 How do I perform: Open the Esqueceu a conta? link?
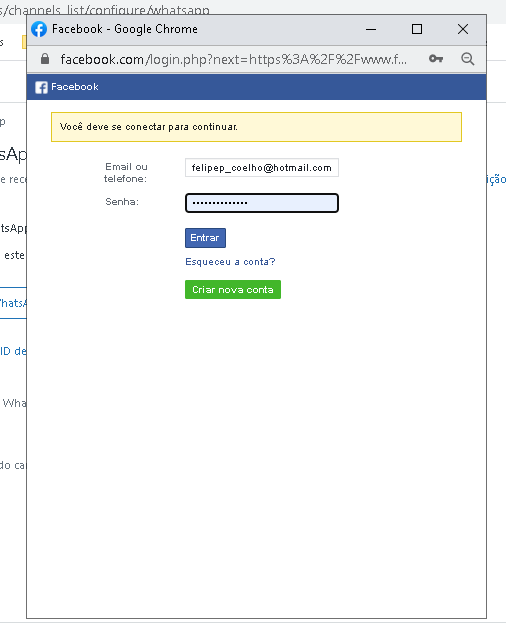pos(230,262)
